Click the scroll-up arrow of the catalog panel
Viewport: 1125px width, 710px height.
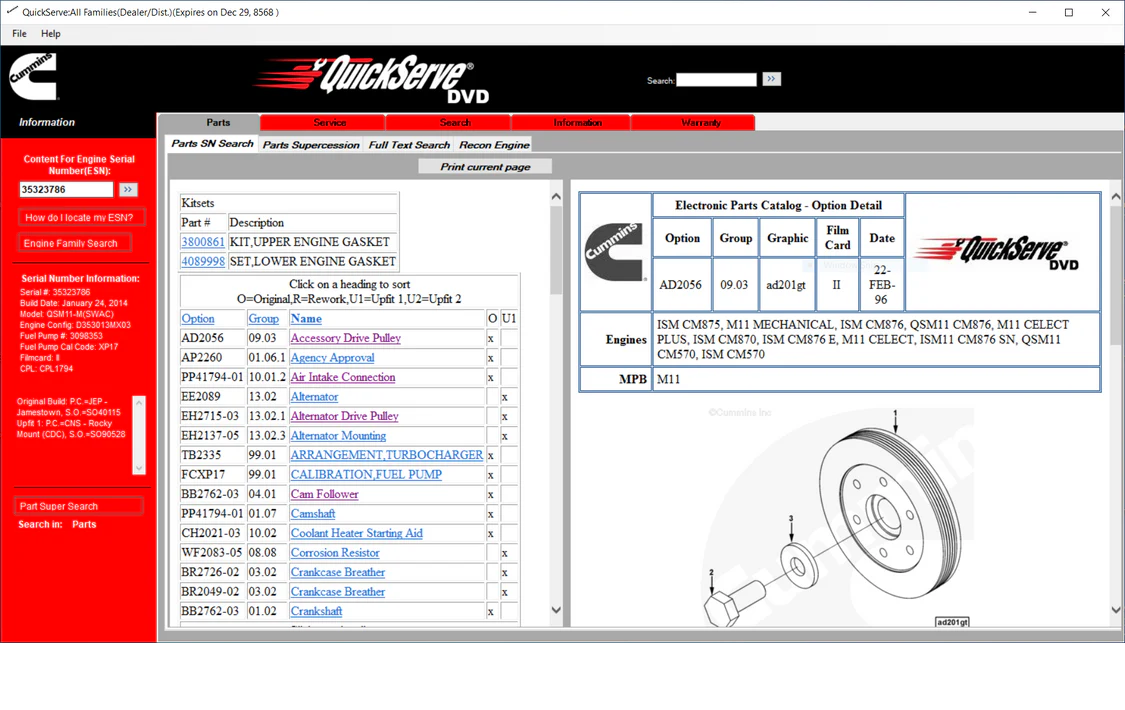1114,195
